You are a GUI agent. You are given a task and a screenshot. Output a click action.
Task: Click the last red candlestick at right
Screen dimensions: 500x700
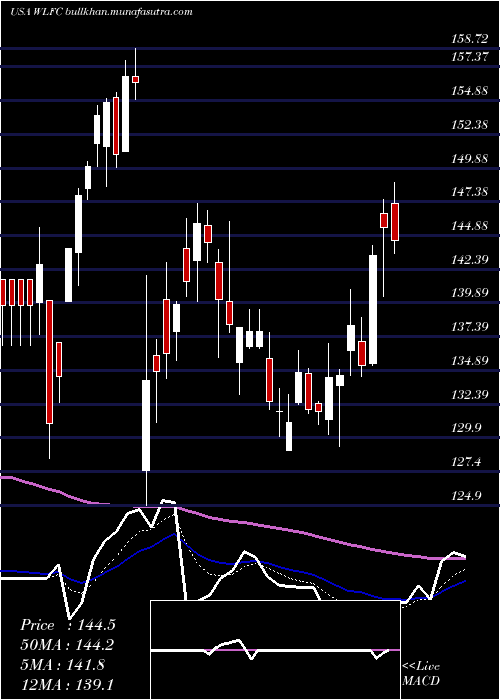click(x=395, y=222)
